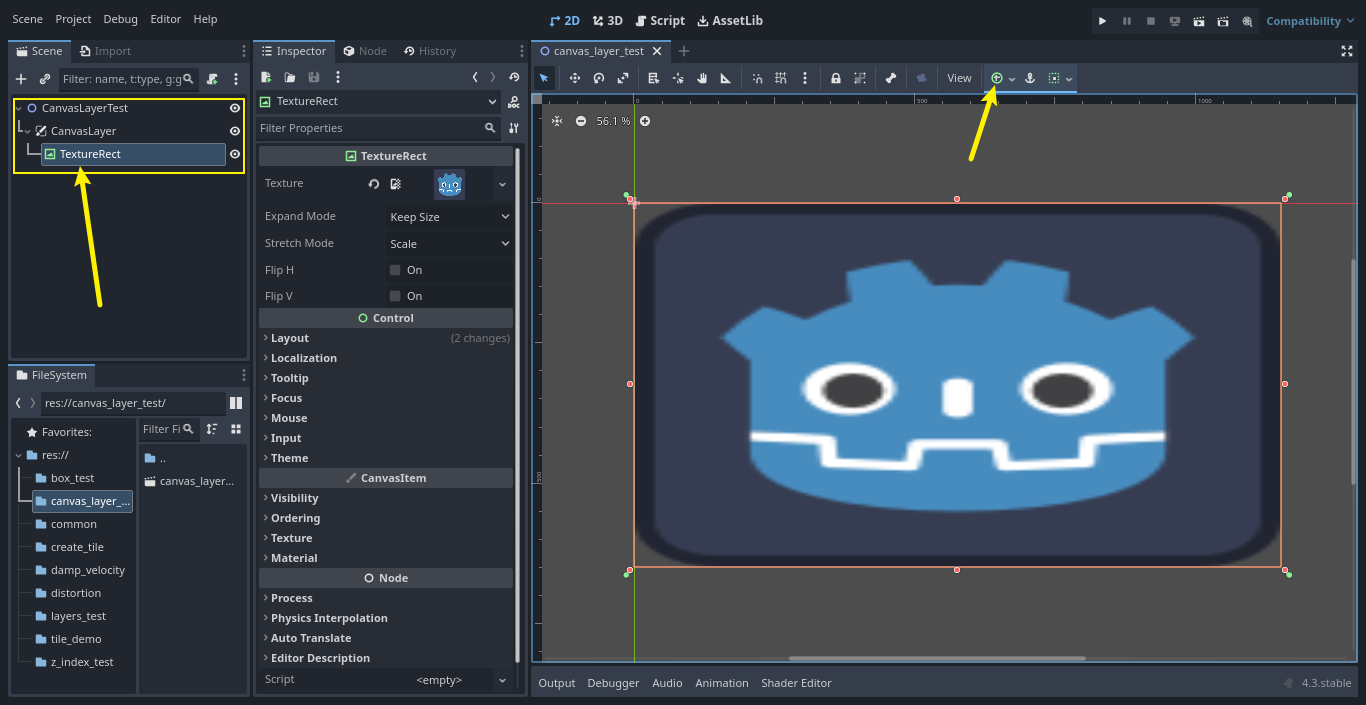Select the Pan Mode hand tool
Screen dimensions: 1366x705
(x=702, y=78)
